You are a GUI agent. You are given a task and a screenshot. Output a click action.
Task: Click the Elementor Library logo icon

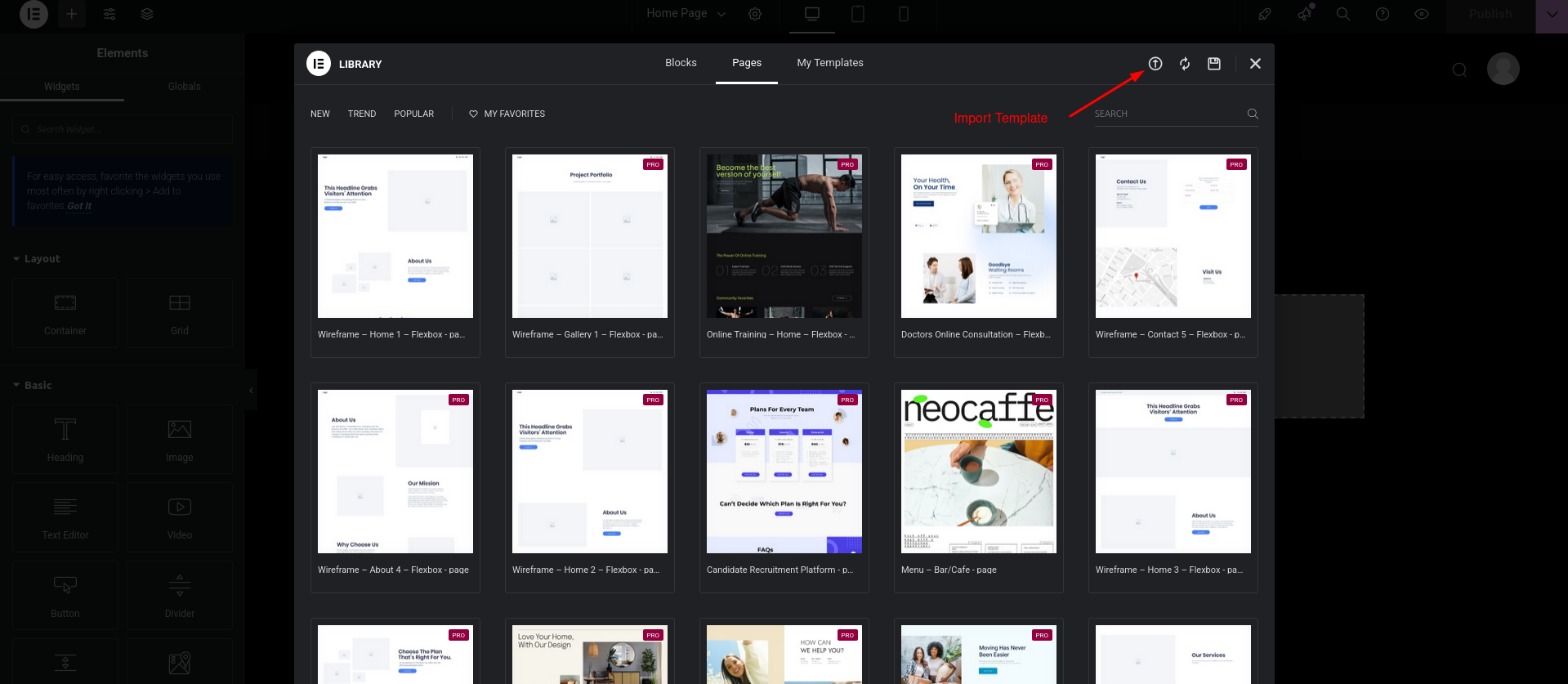pyautogui.click(x=319, y=64)
